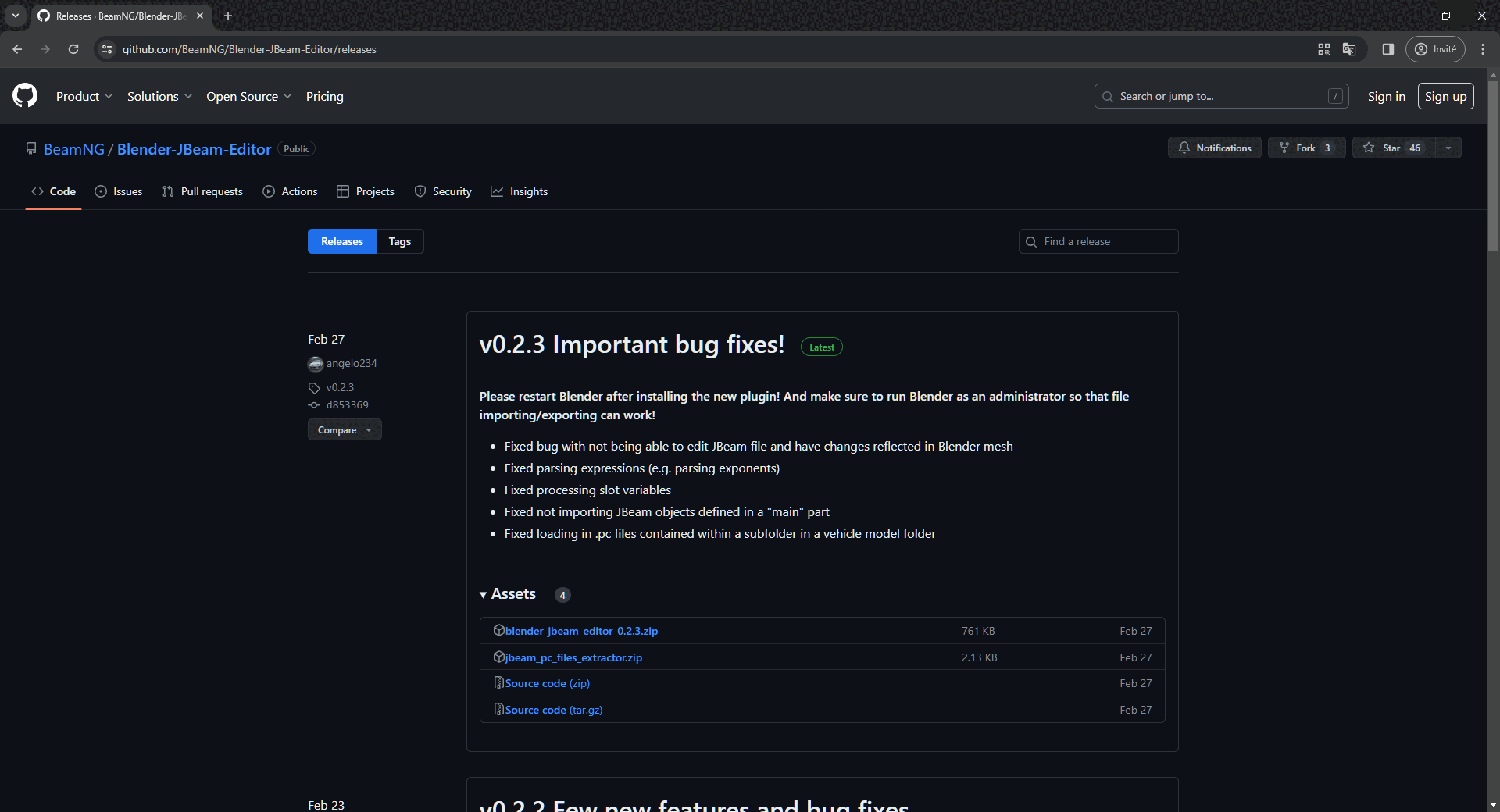Open the BeamNG organization link
This screenshot has width=1500, height=812.
(x=74, y=149)
